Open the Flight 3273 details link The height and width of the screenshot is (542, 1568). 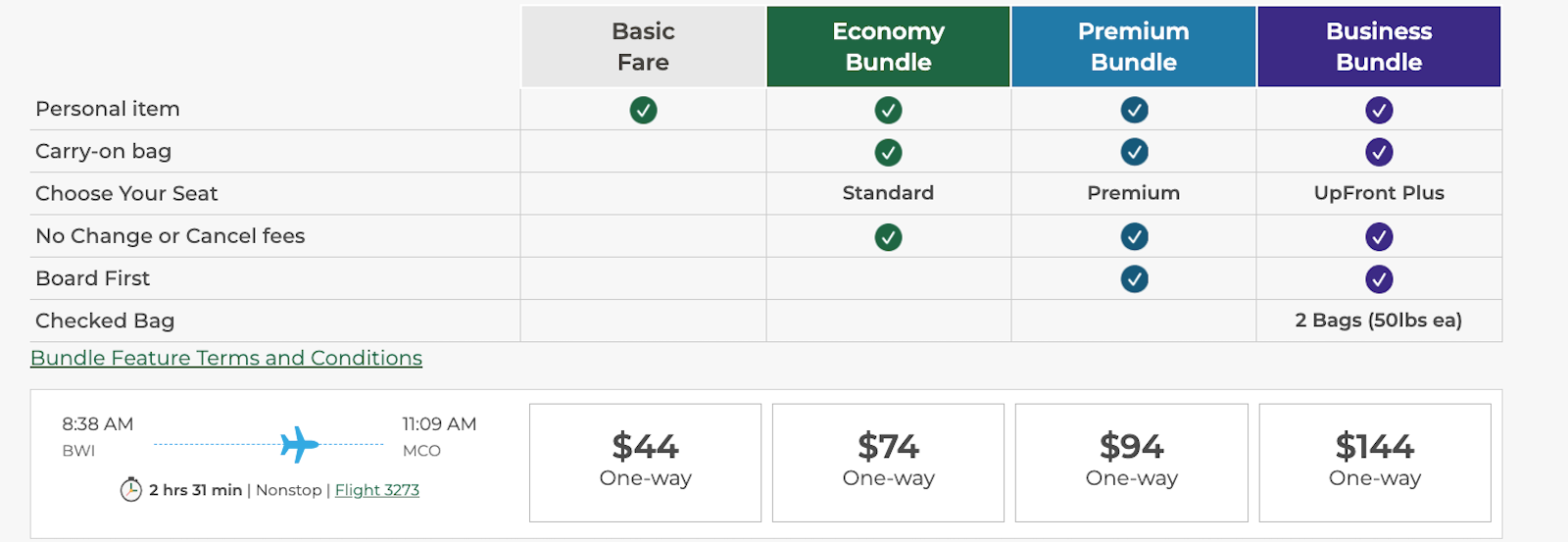(377, 490)
